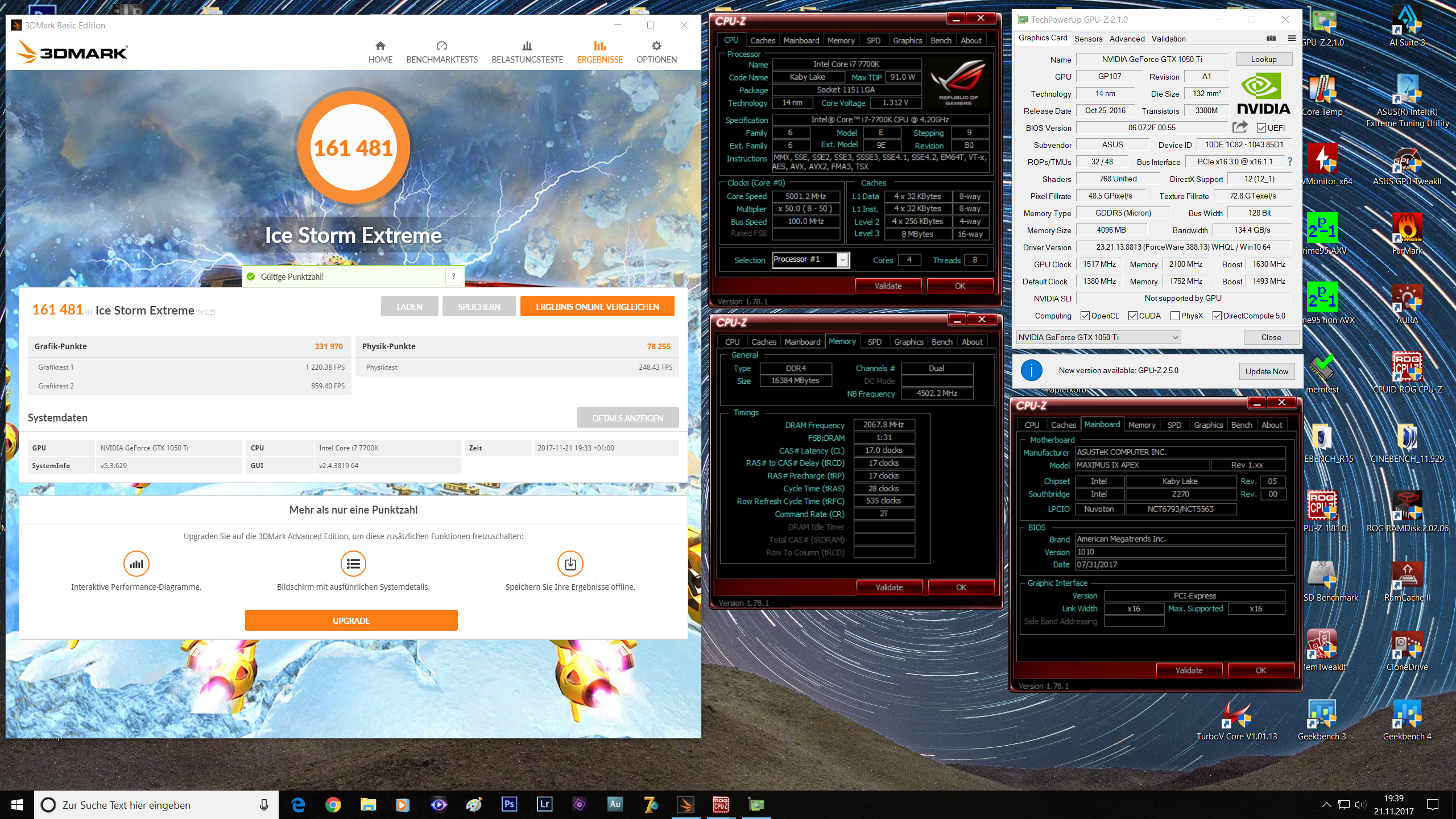This screenshot has height=819, width=1456.
Task: Click Validate in CPU-Z Mainboard window
Action: pos(1189,671)
